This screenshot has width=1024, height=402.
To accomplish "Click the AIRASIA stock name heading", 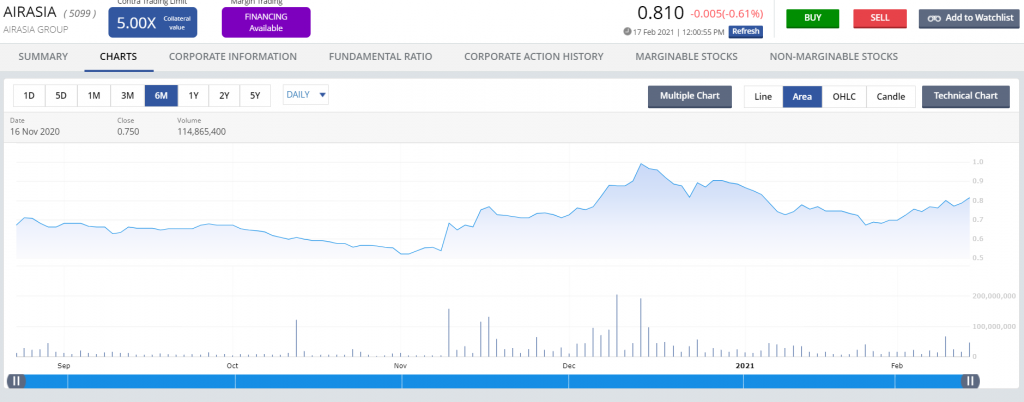I will point(31,12).
